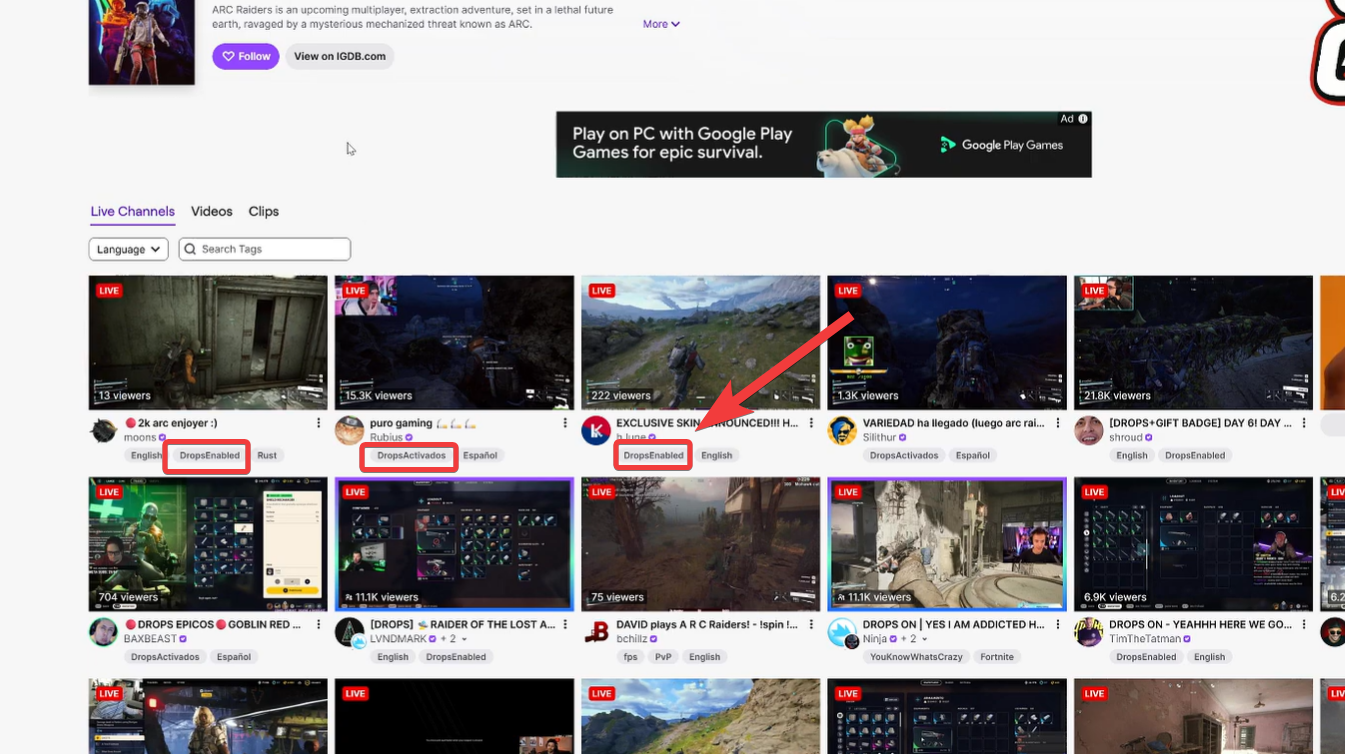This screenshot has width=1345, height=754.
Task: Select the Español tag under Silithur's stream
Action: (x=973, y=455)
